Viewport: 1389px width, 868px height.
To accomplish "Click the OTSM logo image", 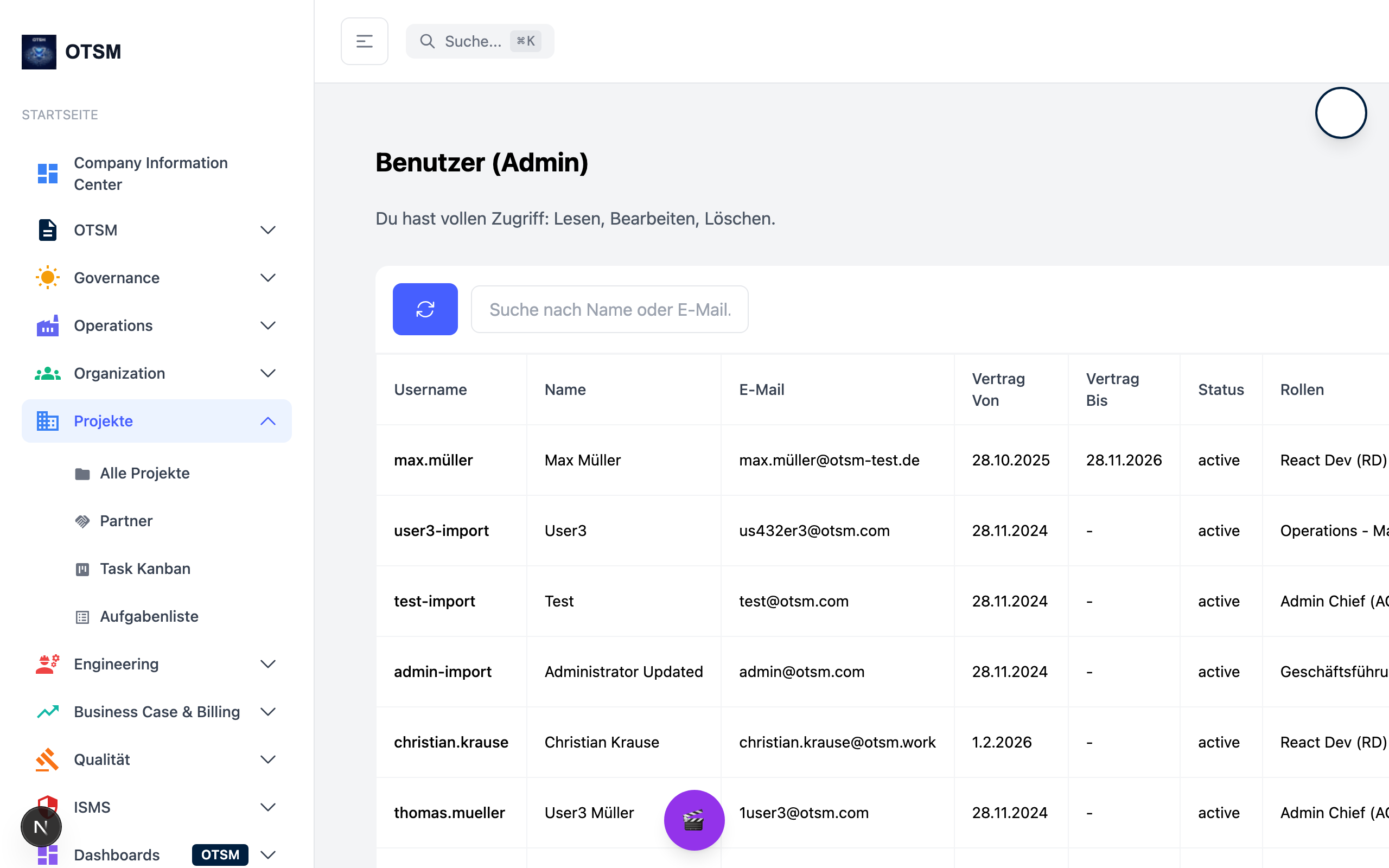I will [39, 52].
